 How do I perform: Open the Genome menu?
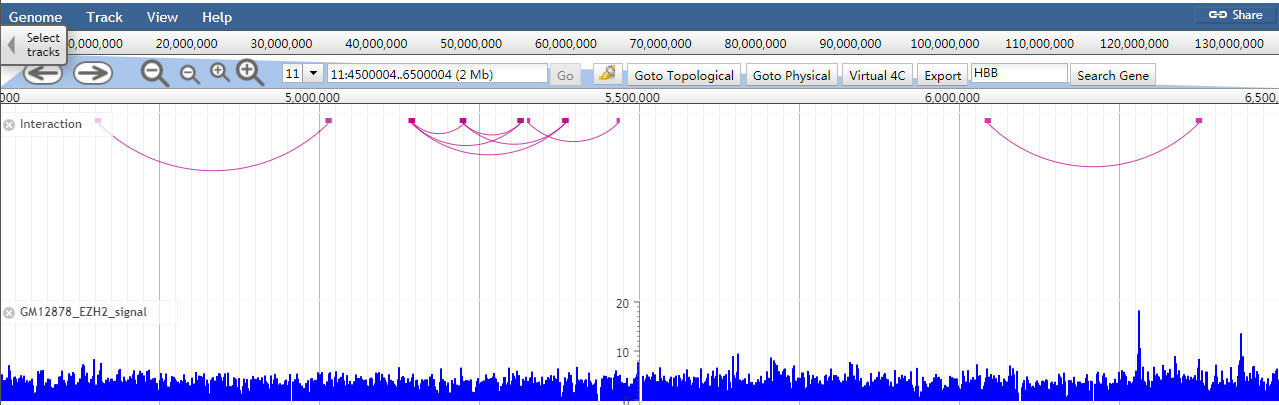[35, 17]
